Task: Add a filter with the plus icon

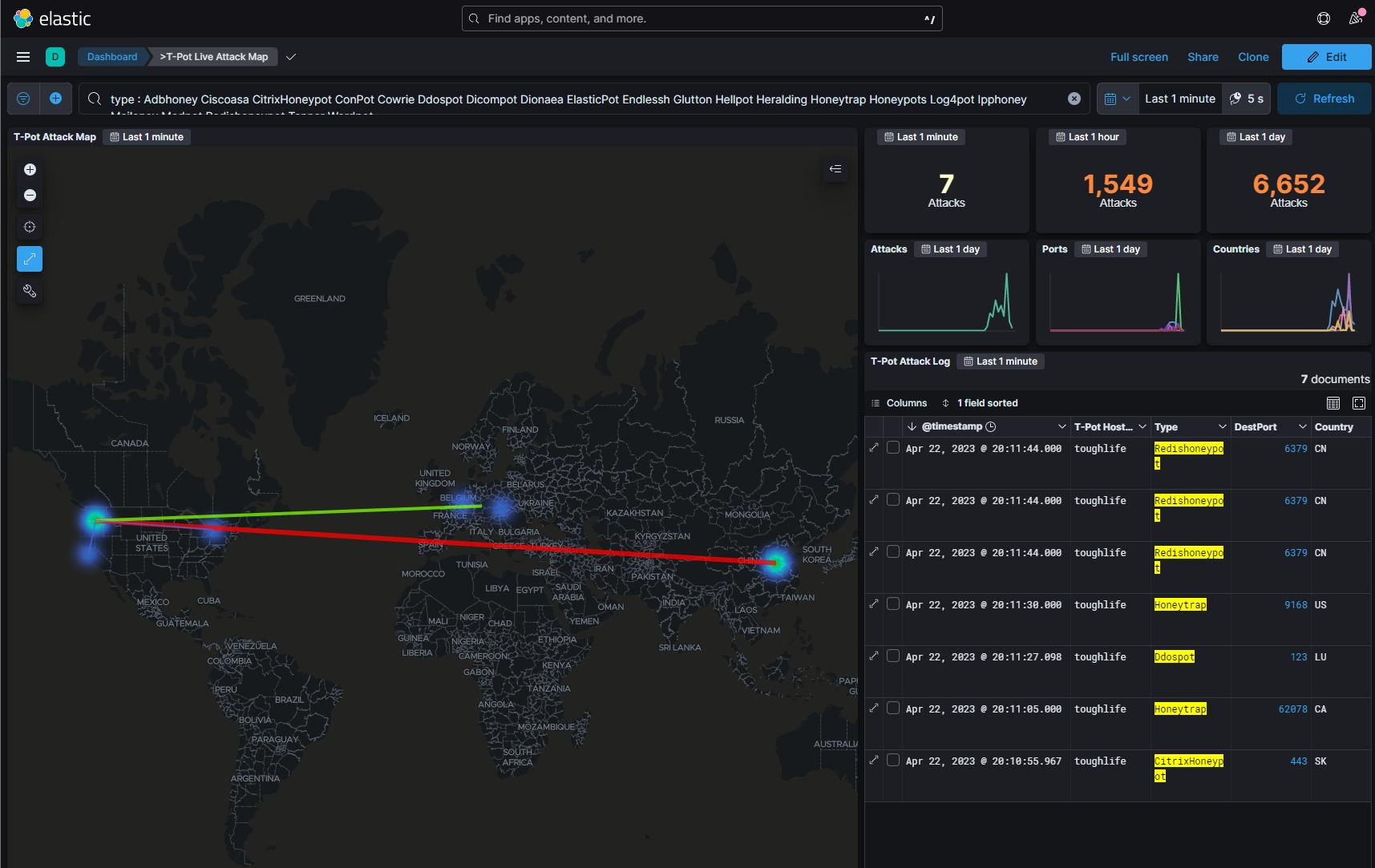Action: (x=56, y=99)
